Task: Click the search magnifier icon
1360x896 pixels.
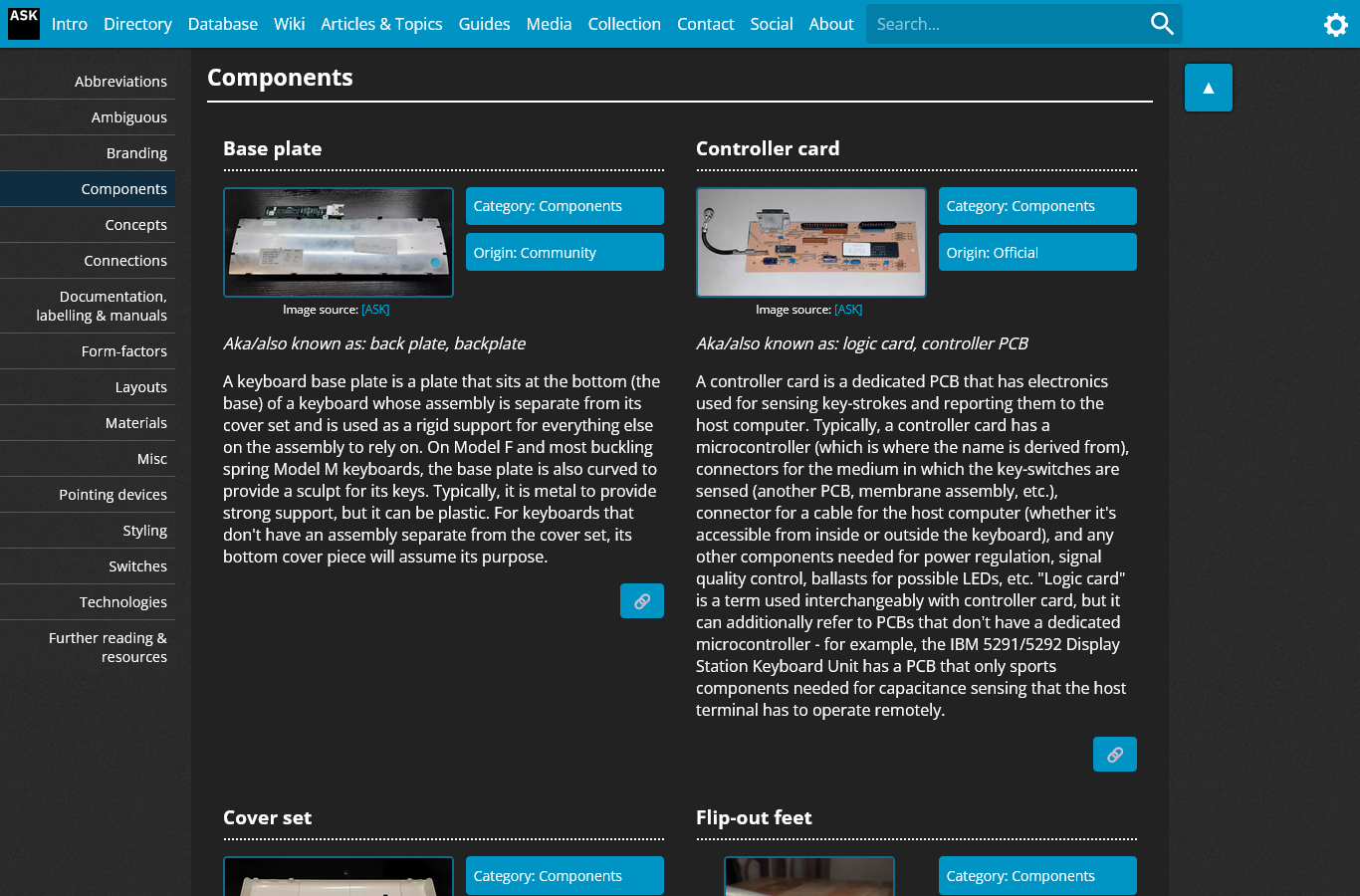Action: coord(1162,23)
